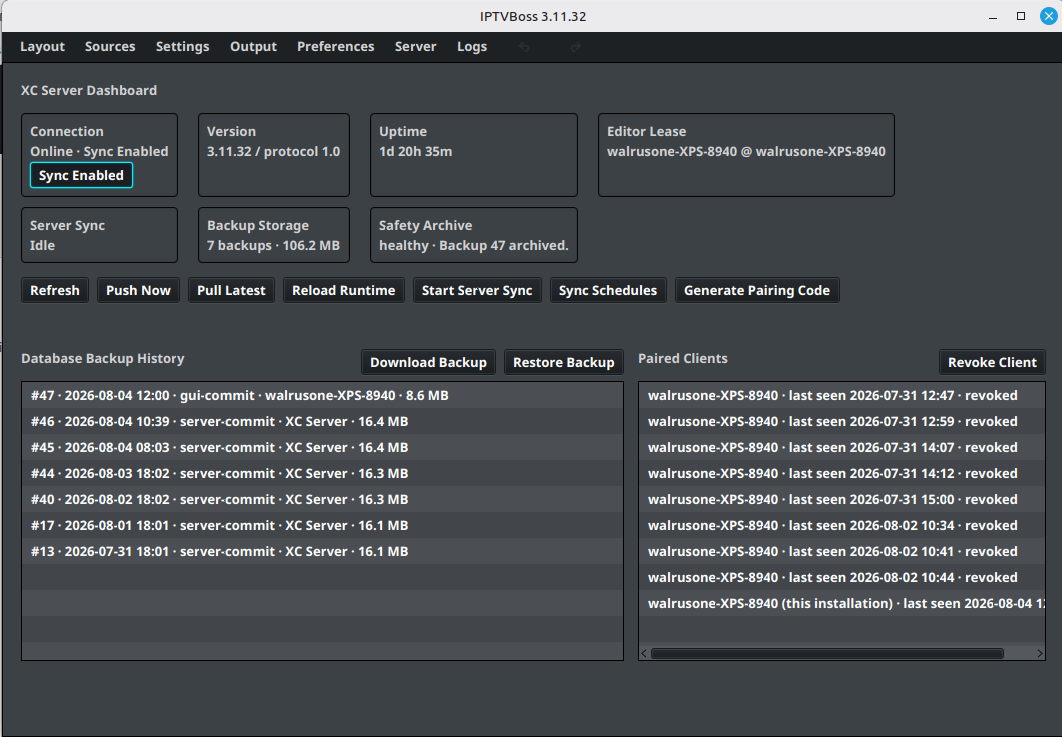1062x737 pixels.
Task: Close the IPTVBoss window
Action: click(x=1048, y=16)
